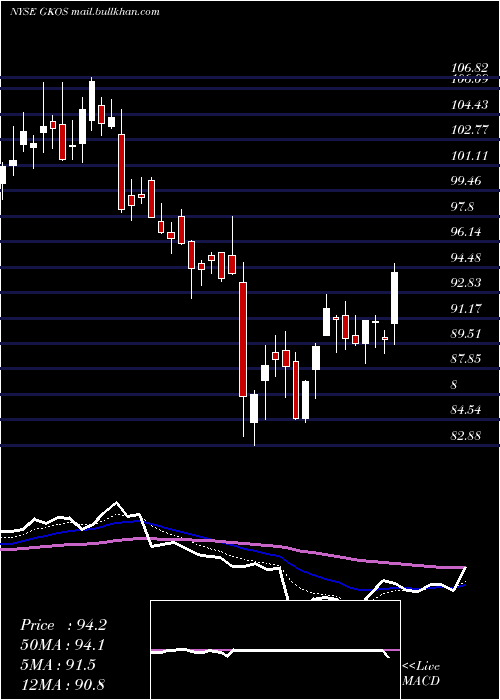Click the 91.17 price axis label
Image resolution: width=500 pixels, height=700 pixels.
pos(466,308)
